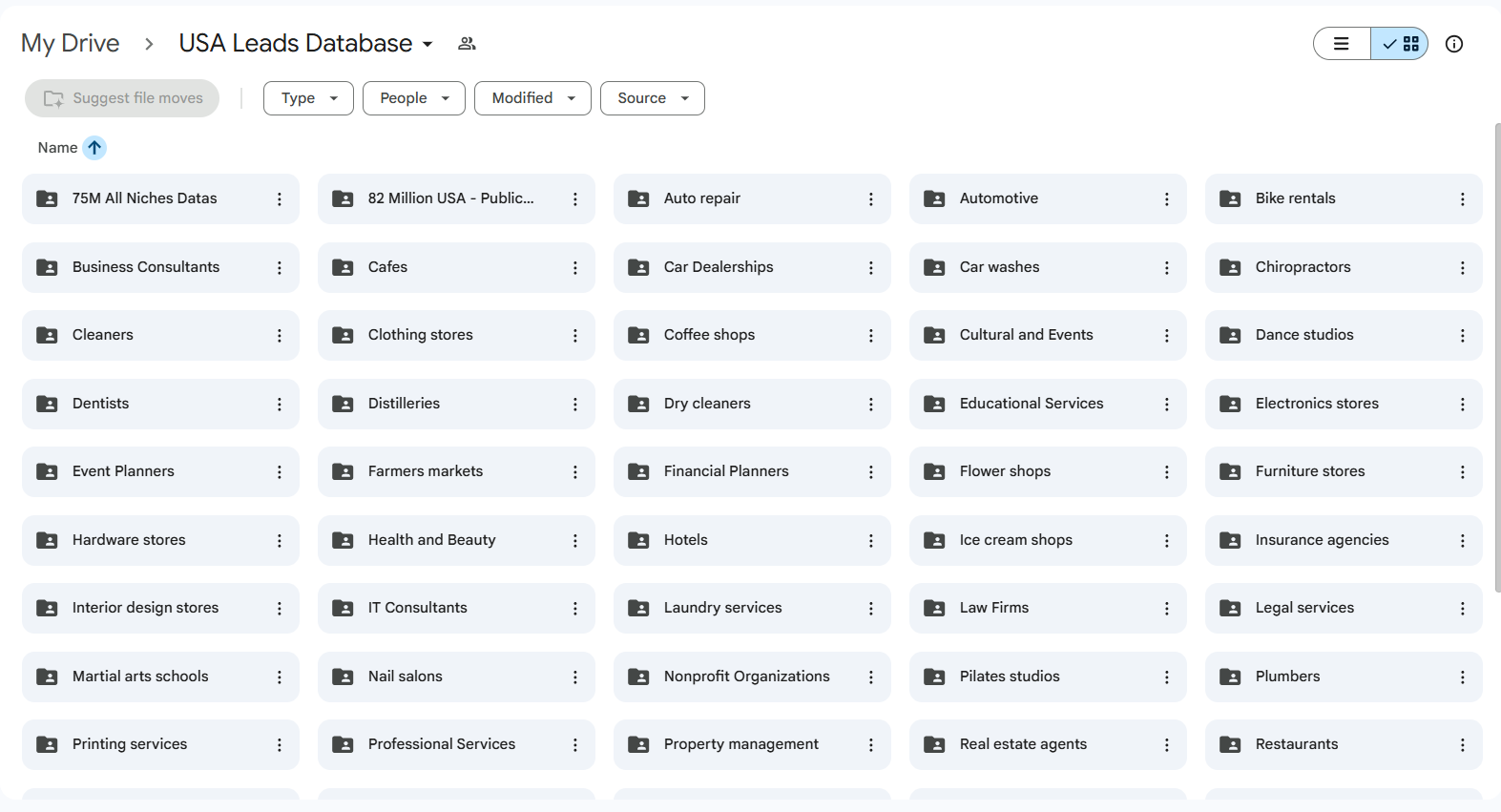
Task: Open more actions for Cultural and Events folder
Action: pyautogui.click(x=1167, y=336)
